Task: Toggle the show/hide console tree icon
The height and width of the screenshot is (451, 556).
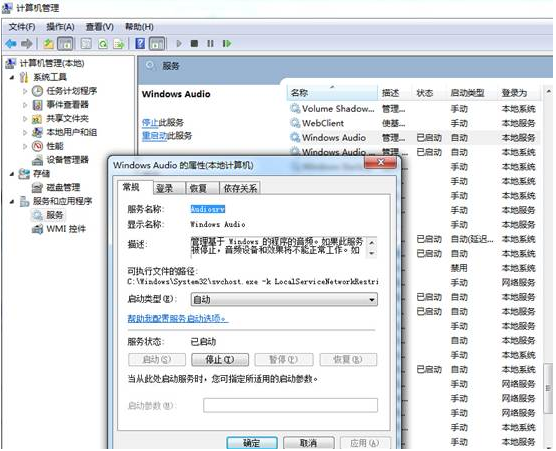Action: pyautogui.click(x=65, y=44)
